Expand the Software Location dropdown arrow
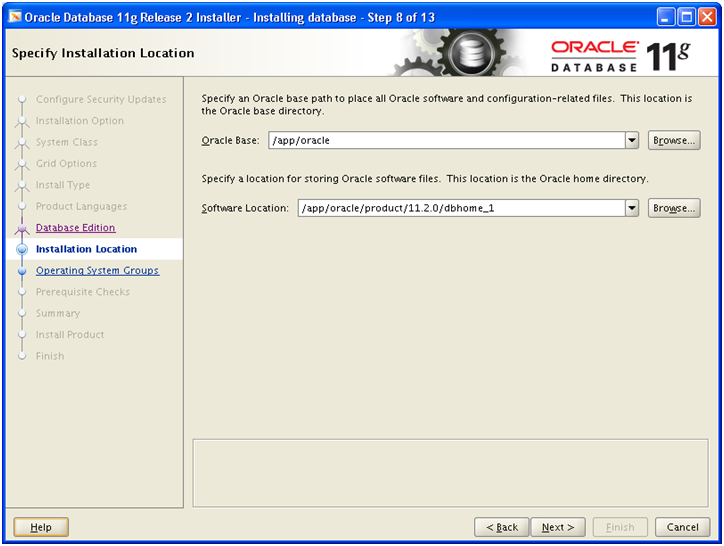 tap(632, 208)
